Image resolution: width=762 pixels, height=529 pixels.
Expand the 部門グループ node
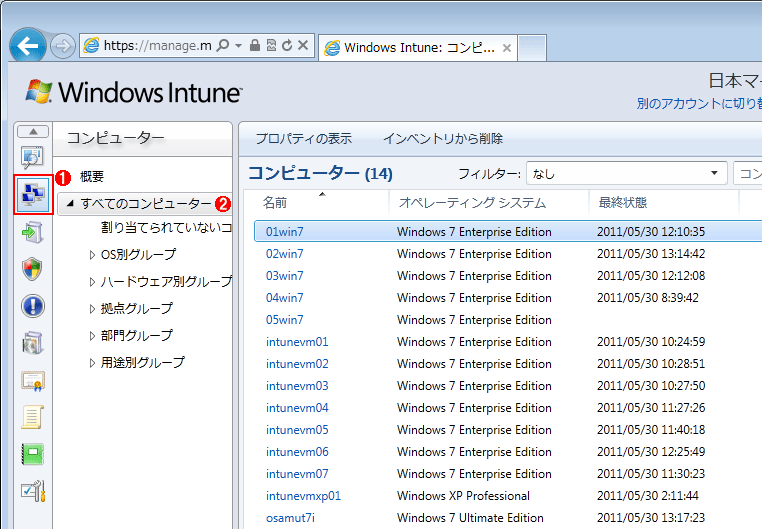click(x=92, y=336)
